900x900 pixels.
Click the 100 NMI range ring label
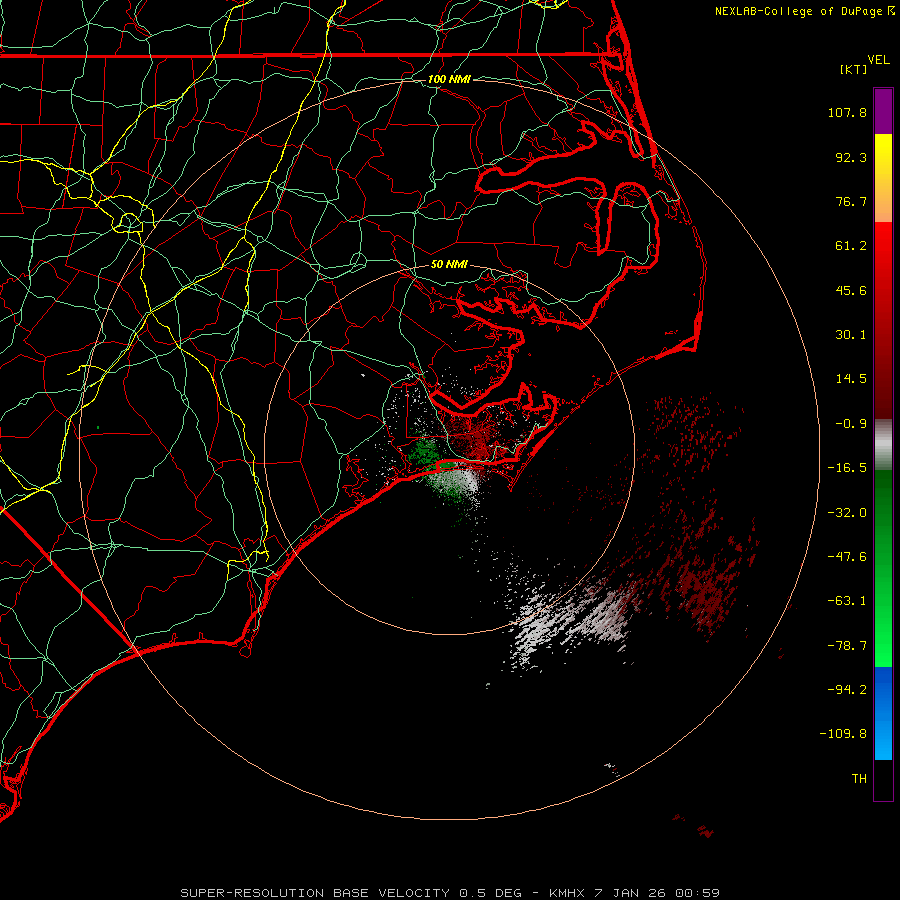pyautogui.click(x=449, y=79)
